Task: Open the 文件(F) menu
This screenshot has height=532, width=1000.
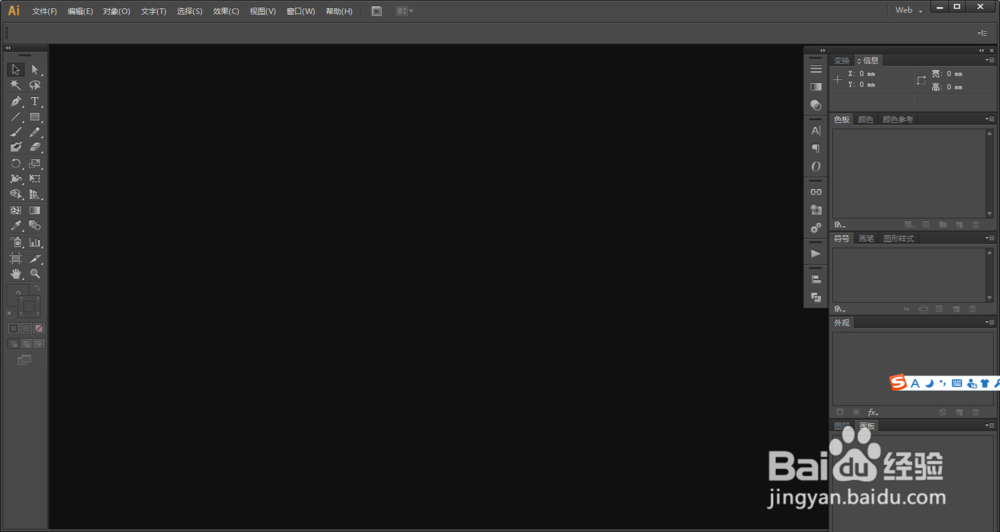Action: [45, 11]
